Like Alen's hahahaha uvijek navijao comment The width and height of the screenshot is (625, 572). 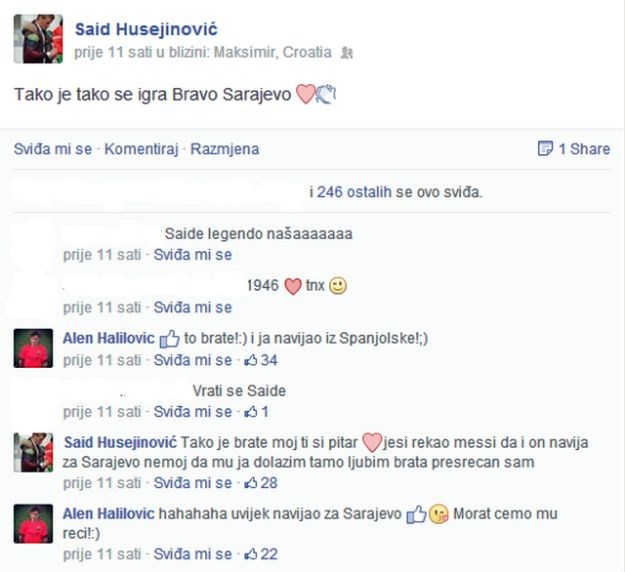point(193,554)
